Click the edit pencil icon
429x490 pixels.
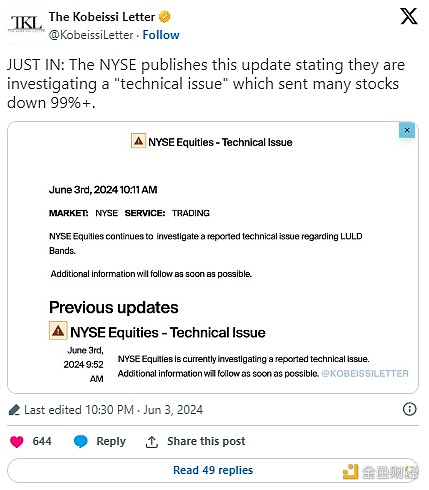pyautogui.click(x=14, y=410)
